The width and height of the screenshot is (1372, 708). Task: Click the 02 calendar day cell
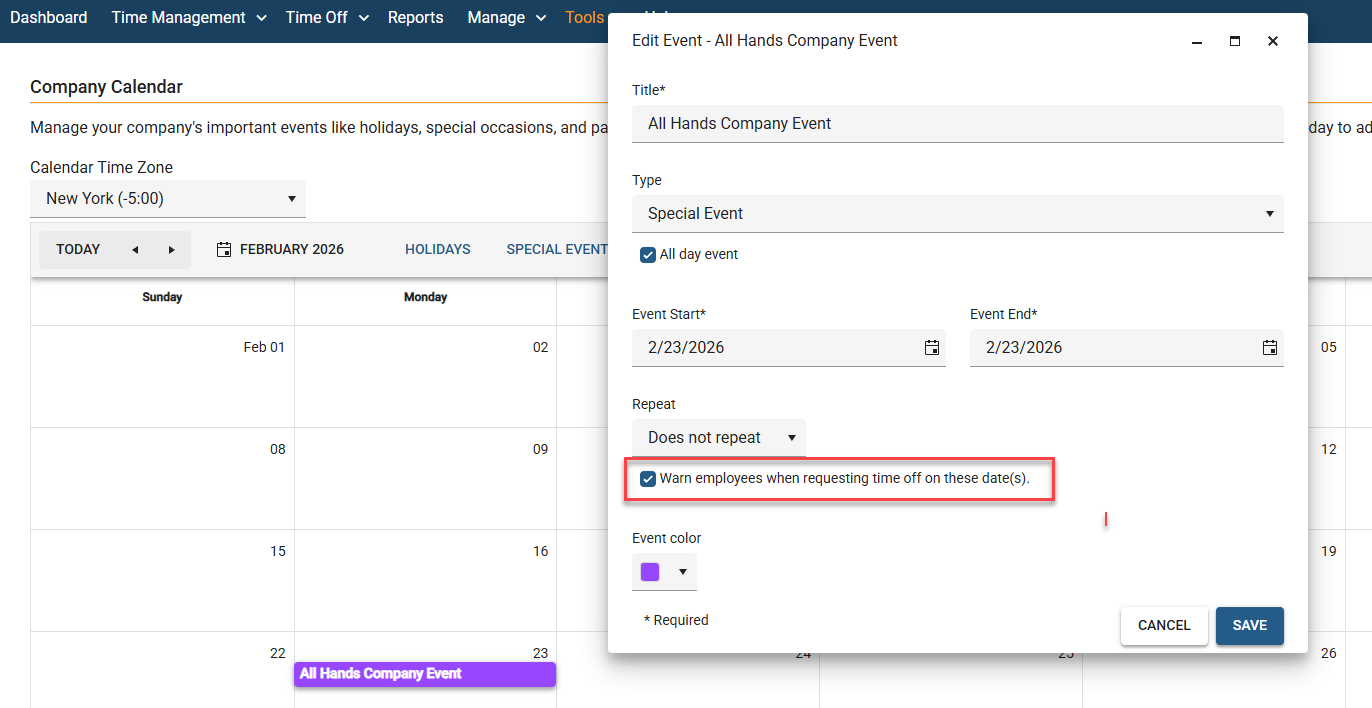[425, 377]
